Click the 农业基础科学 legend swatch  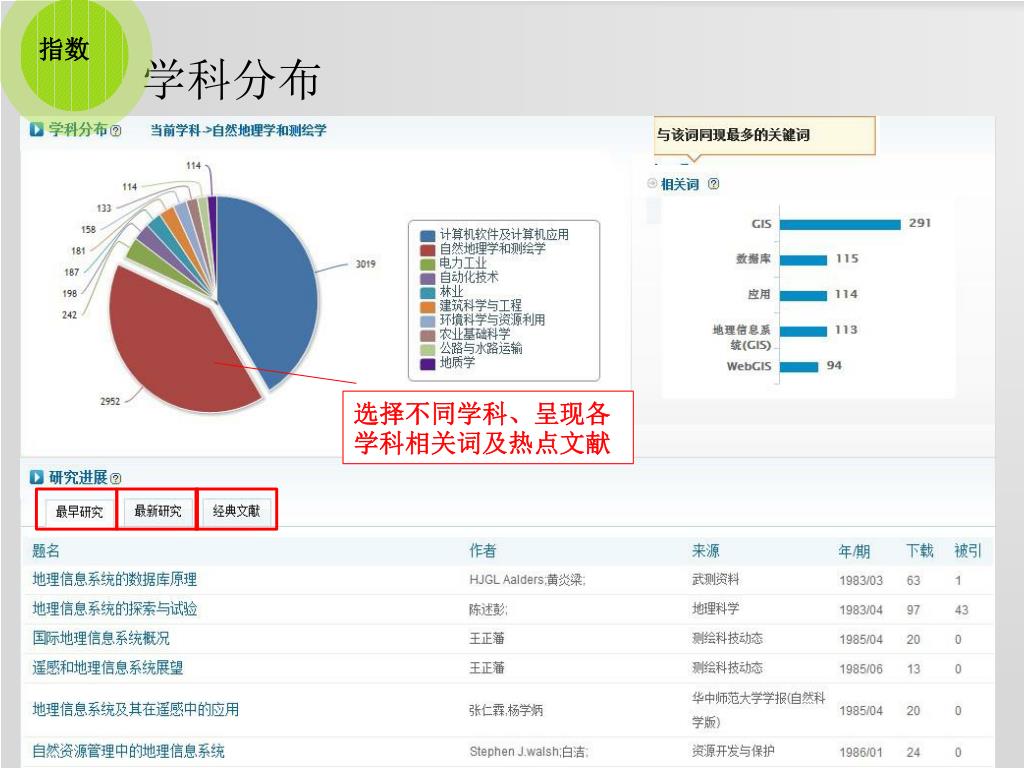coord(428,336)
